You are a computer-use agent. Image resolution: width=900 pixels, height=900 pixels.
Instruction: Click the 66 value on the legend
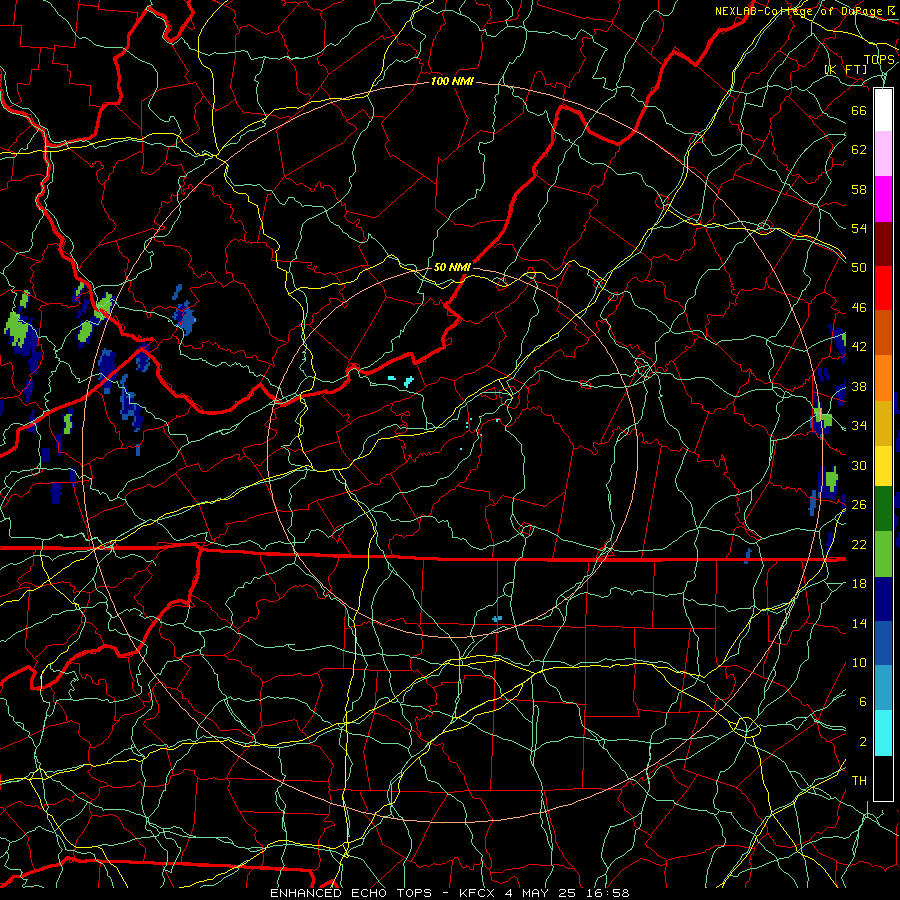point(859,110)
